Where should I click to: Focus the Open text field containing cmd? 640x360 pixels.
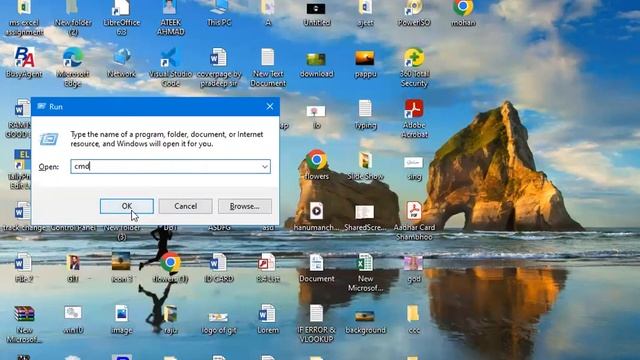tap(170, 167)
